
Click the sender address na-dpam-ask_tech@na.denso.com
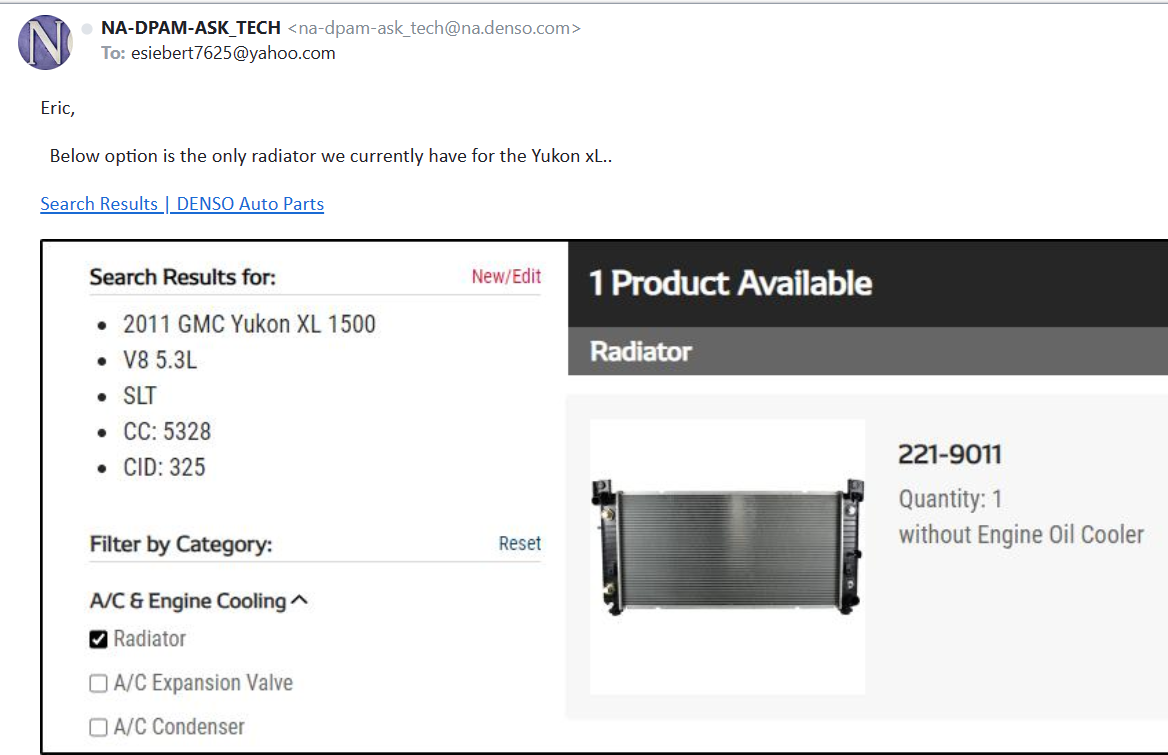point(434,28)
